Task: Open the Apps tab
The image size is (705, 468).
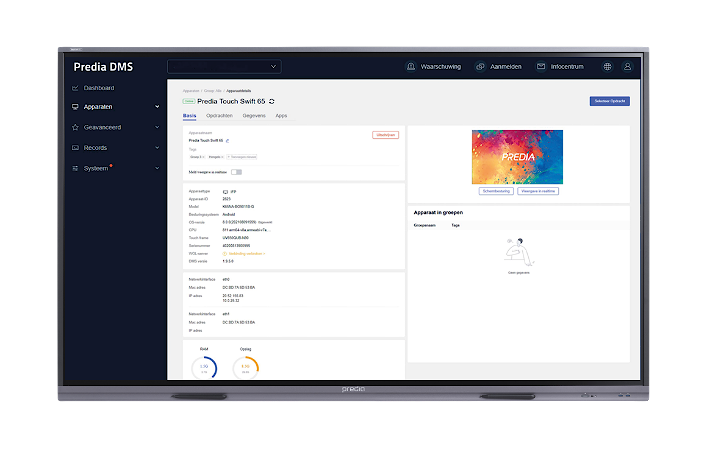Action: [x=281, y=116]
